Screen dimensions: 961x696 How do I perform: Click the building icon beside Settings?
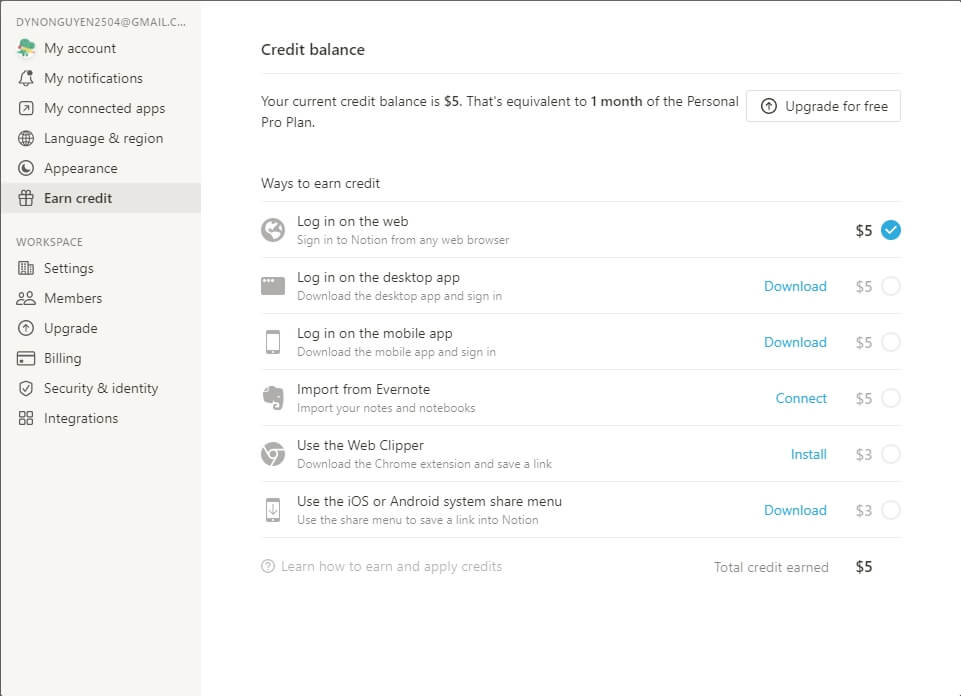[x=26, y=268]
